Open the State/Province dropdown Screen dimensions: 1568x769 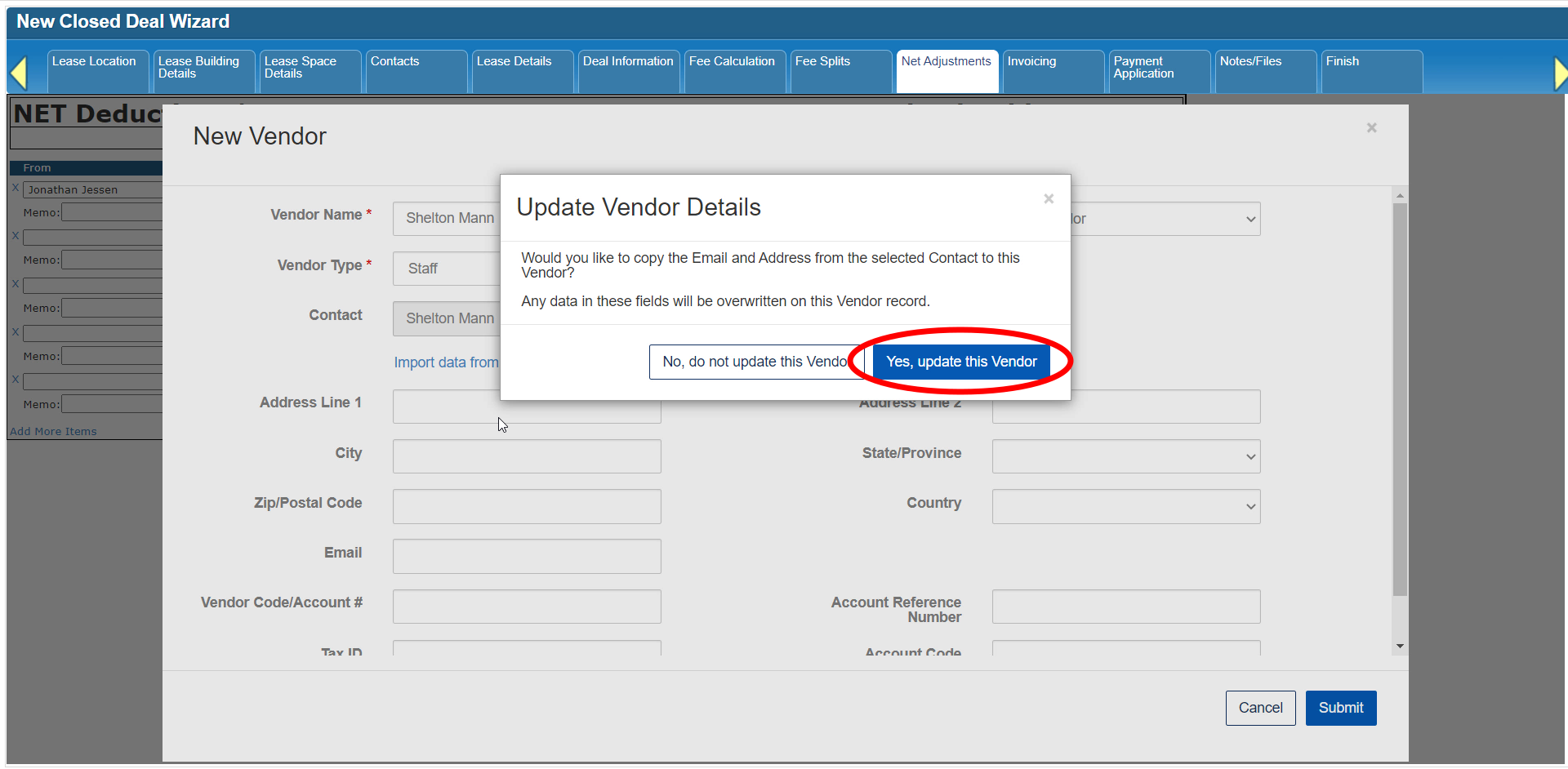[x=1125, y=456]
